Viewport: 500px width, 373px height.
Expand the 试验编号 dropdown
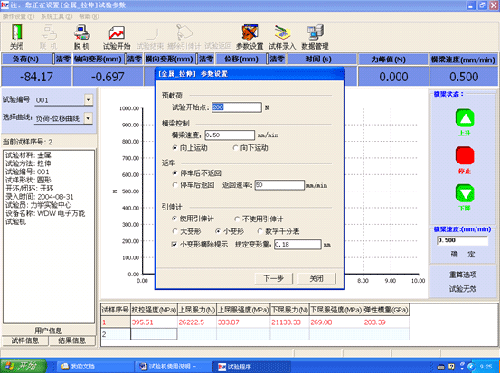click(88, 100)
